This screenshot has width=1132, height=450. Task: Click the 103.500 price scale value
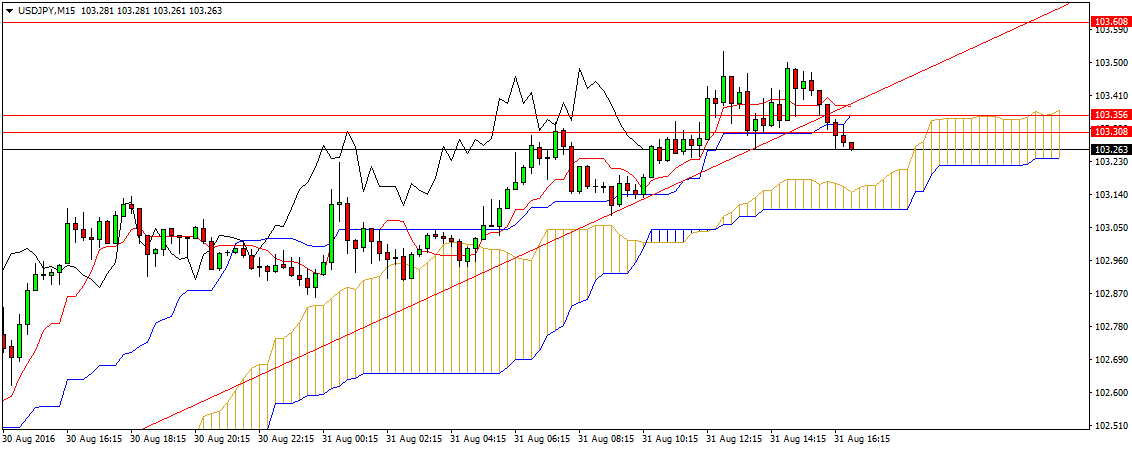(x=1111, y=62)
